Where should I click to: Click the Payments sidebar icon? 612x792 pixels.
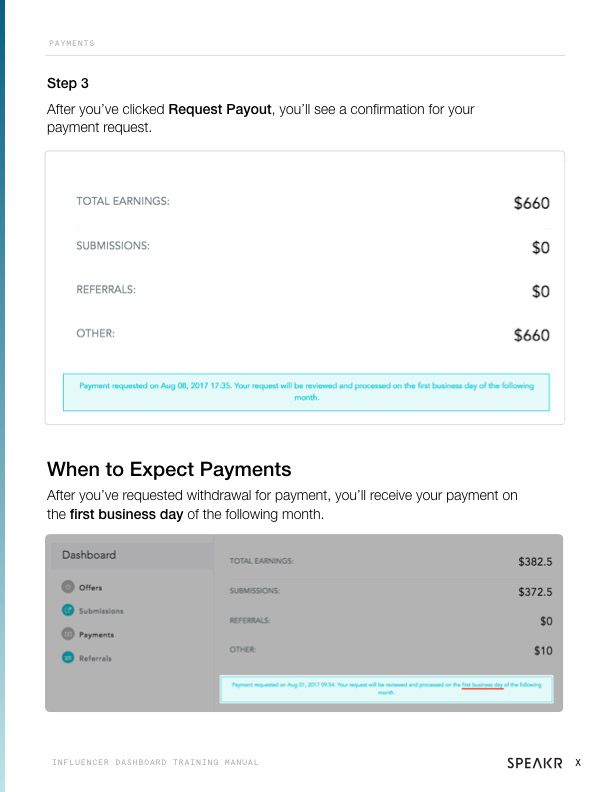point(68,633)
